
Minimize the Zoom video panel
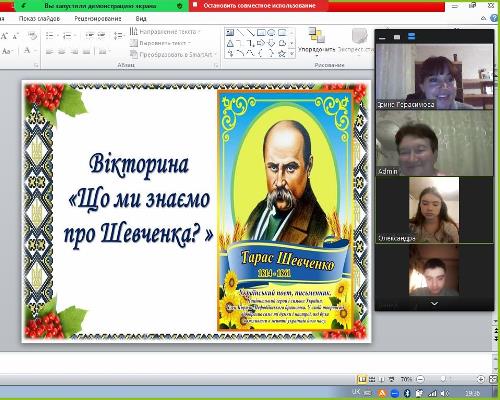(382, 38)
